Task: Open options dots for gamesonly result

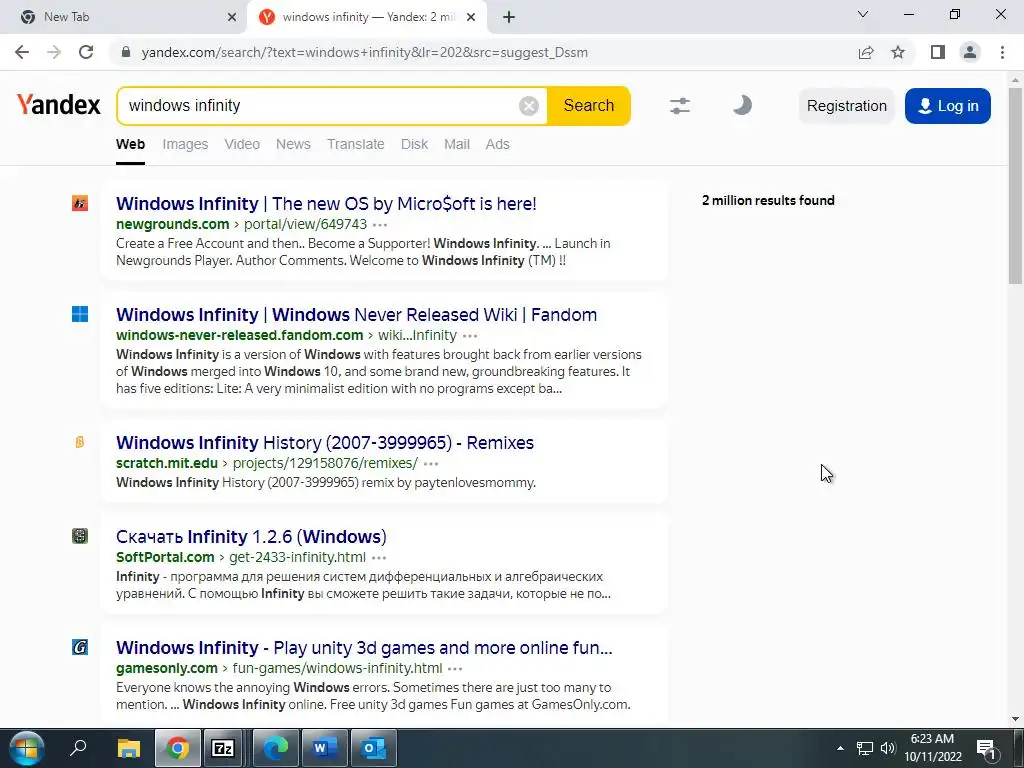Action: pyautogui.click(x=455, y=669)
